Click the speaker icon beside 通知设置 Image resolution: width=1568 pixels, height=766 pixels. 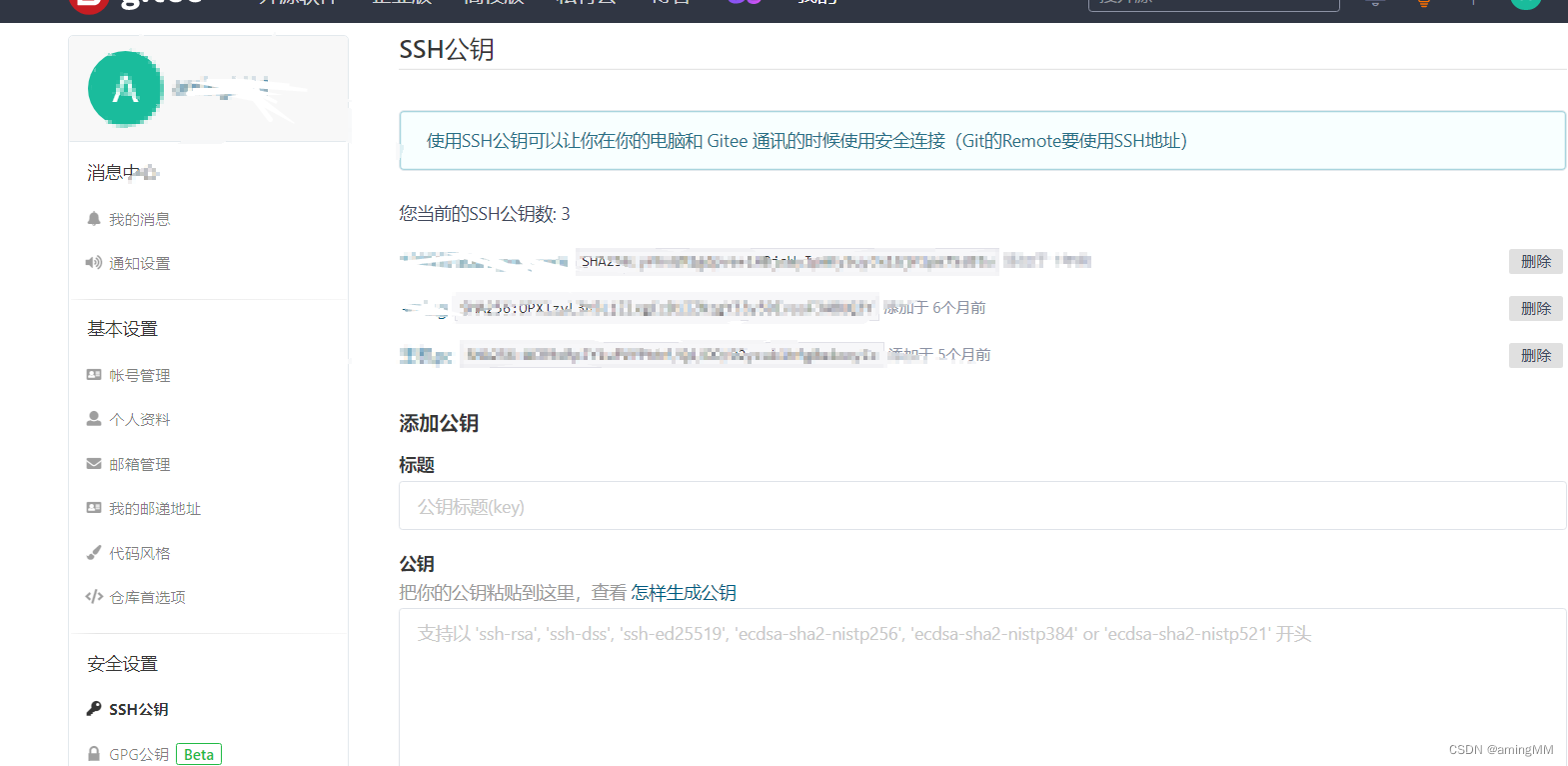[x=94, y=263]
